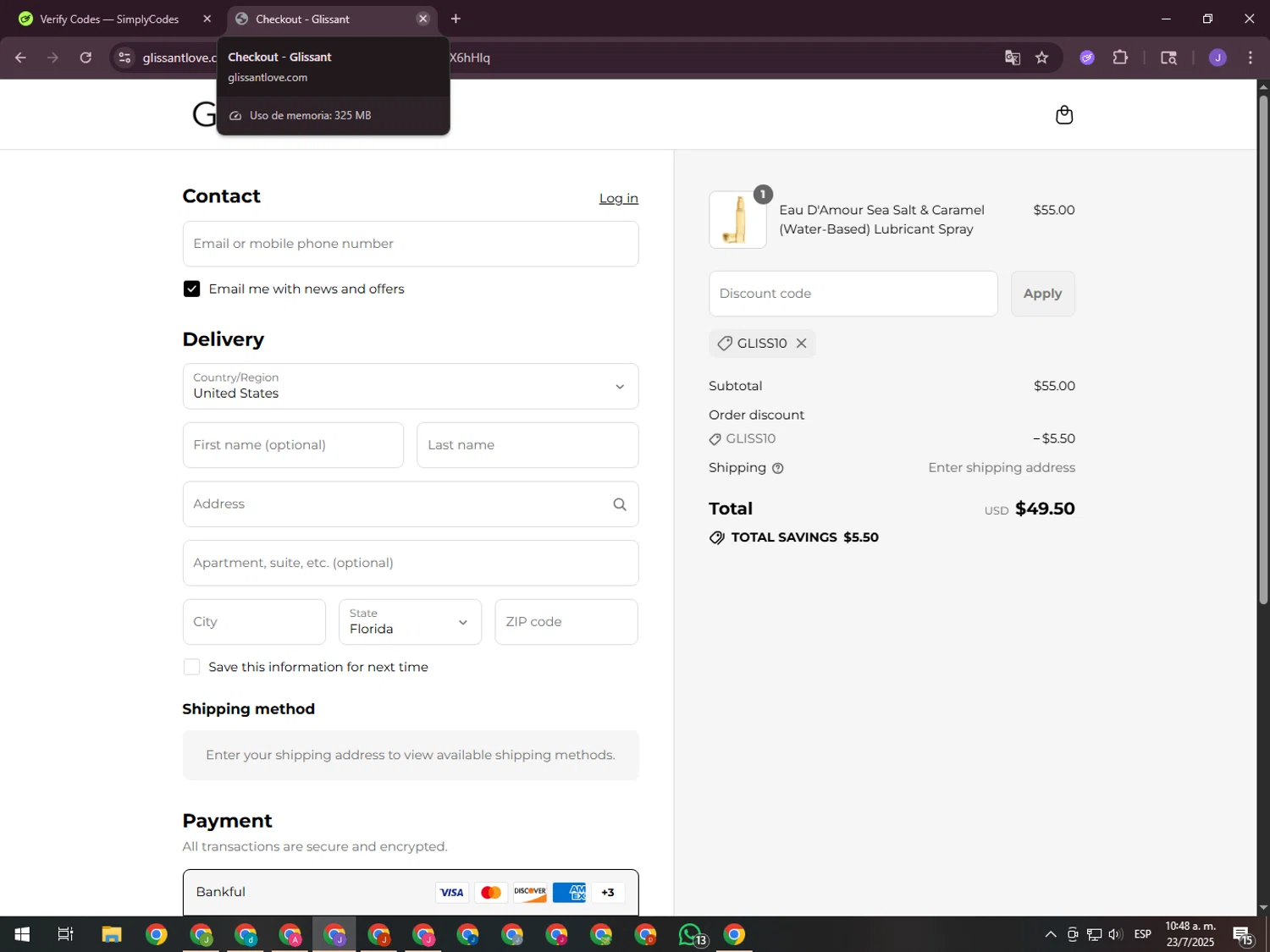Image resolution: width=1270 pixels, height=952 pixels.
Task: Click the translate page icon
Action: coord(1012,58)
